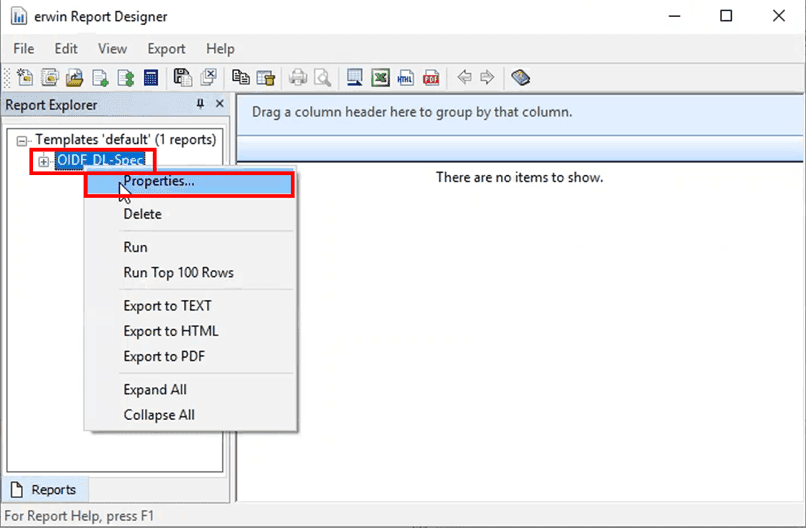Pin the Report Explorer panel
Image resolution: width=806 pixels, height=528 pixels.
click(x=200, y=104)
